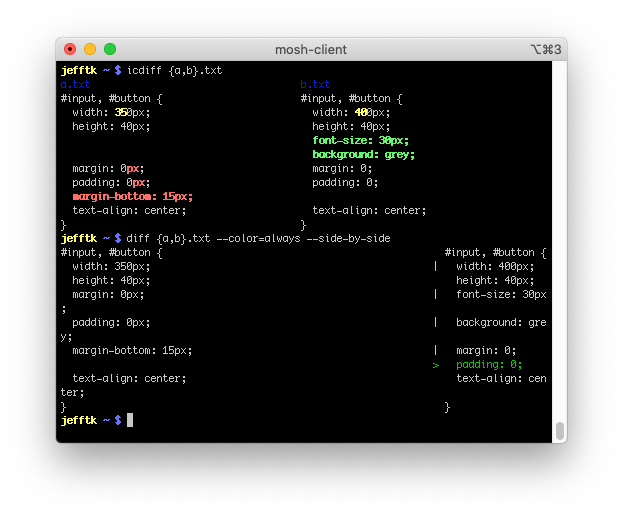This screenshot has width=623, height=517.
Task: Click the block cursor at the last prompt
Action: pyautogui.click(x=130, y=421)
